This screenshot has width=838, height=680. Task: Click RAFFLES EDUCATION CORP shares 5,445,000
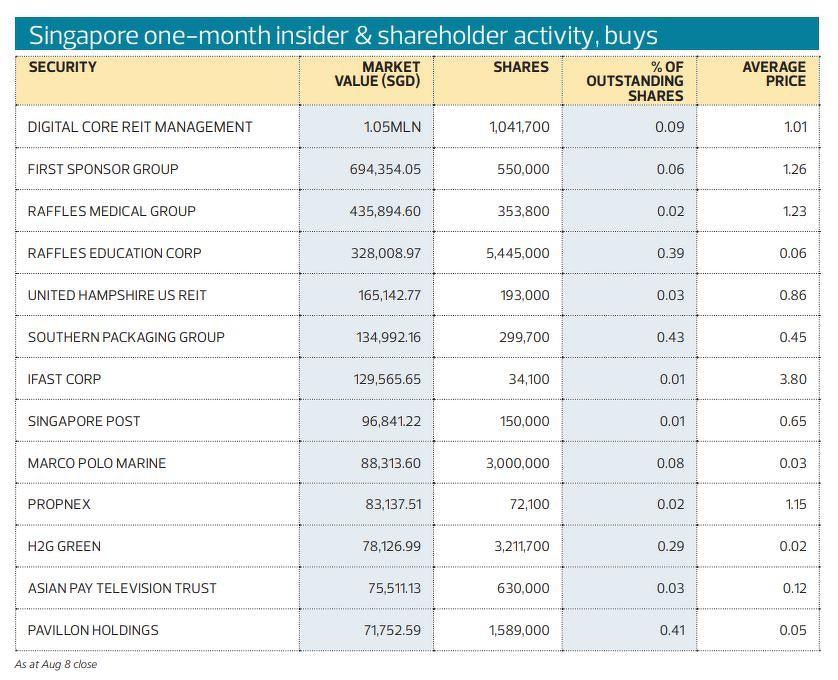point(518,253)
